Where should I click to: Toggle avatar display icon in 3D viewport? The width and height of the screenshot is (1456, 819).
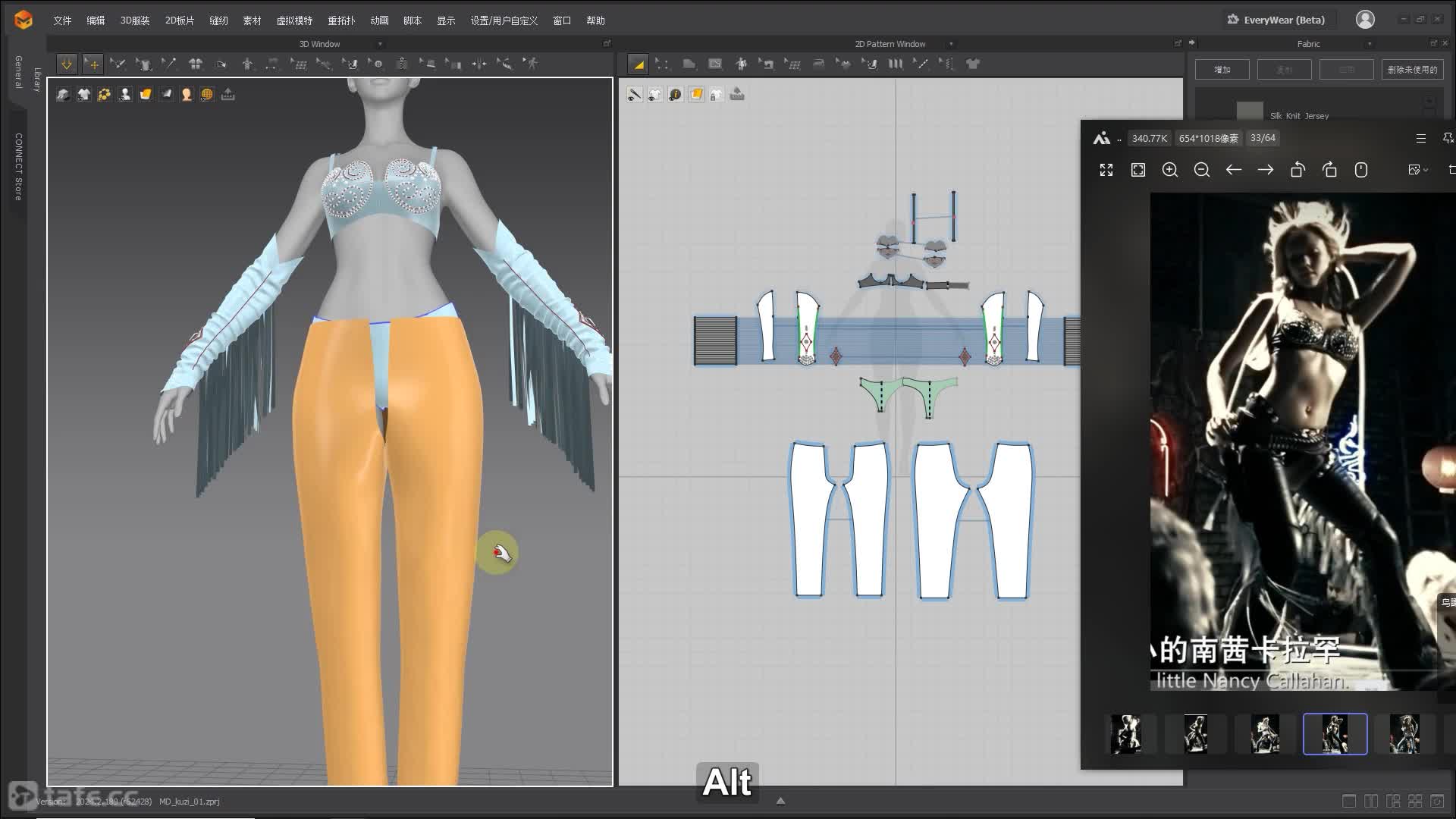[125, 94]
